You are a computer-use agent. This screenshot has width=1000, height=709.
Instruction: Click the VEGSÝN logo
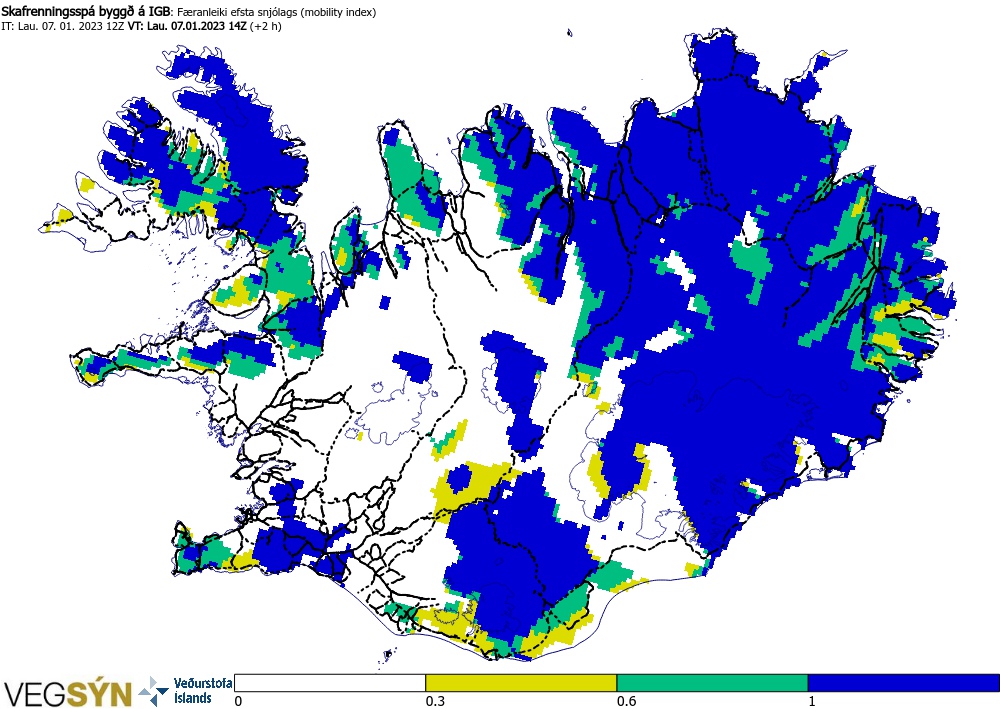[x=67, y=694]
